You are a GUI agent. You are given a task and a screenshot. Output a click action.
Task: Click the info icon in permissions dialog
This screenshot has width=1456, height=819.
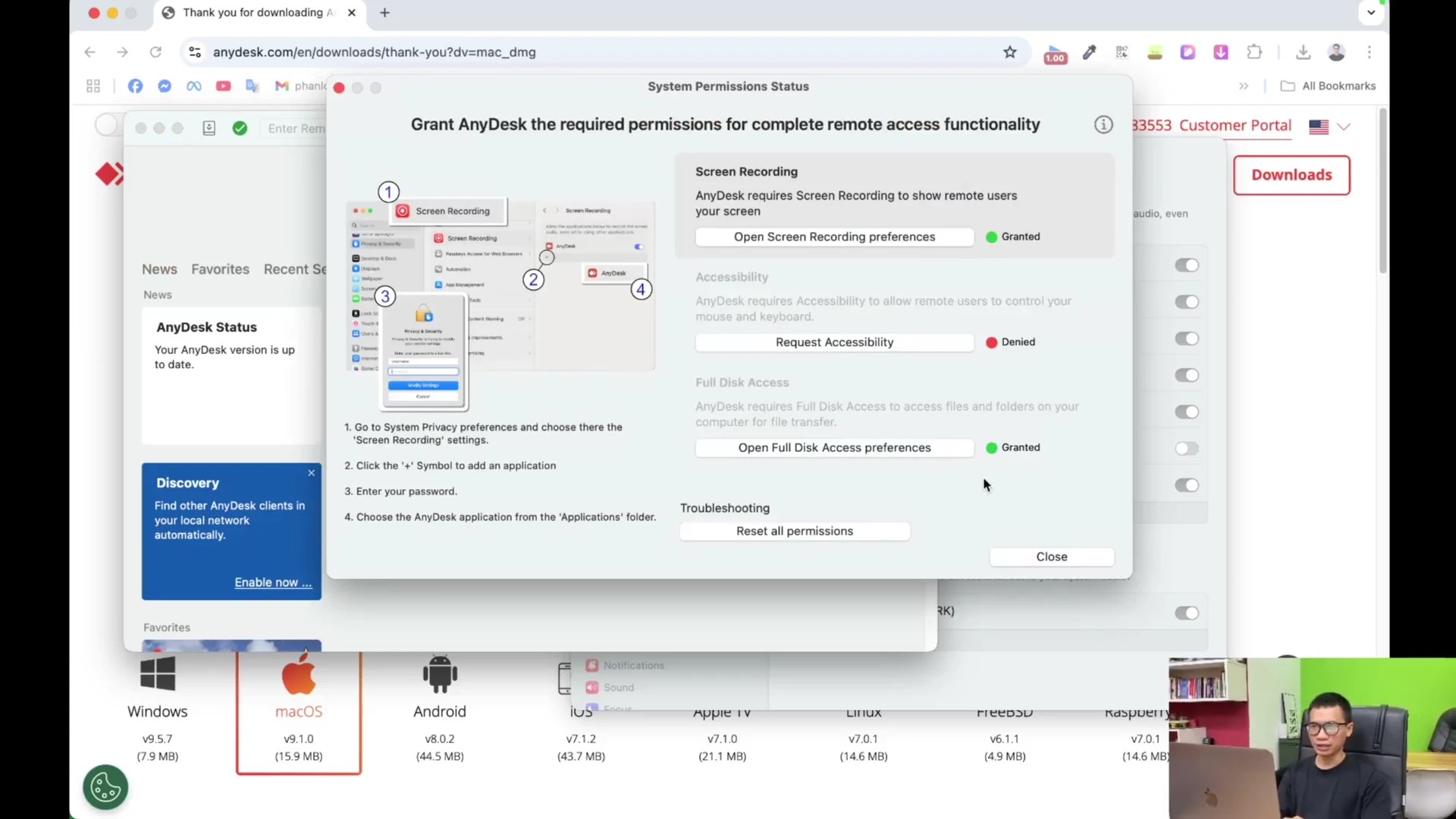pyautogui.click(x=1103, y=125)
